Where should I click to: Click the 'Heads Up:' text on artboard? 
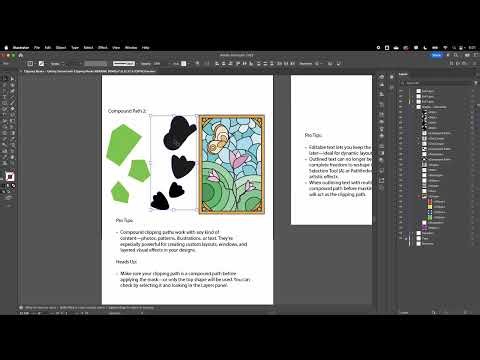126,262
